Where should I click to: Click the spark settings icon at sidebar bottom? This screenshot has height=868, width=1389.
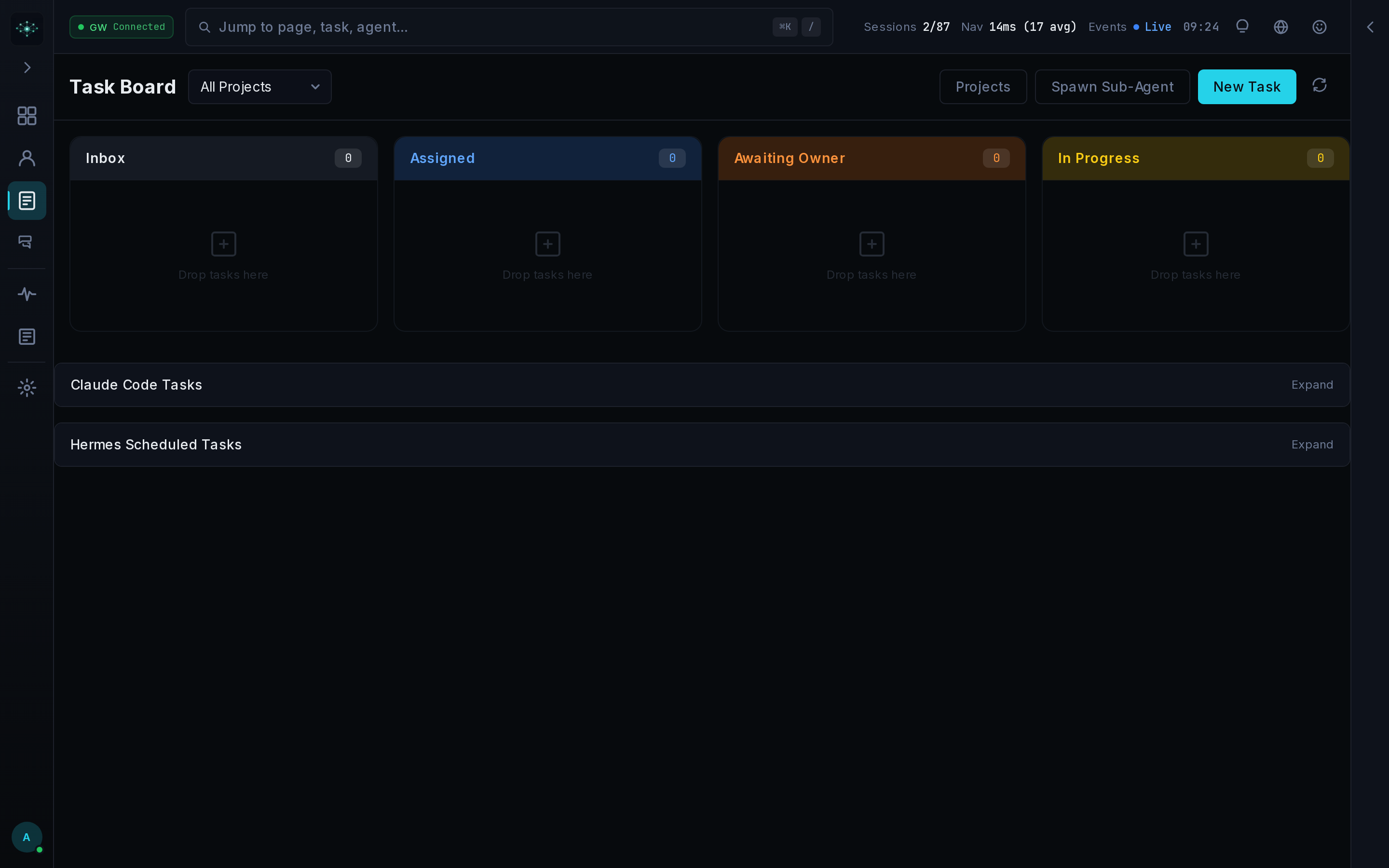coord(27,388)
